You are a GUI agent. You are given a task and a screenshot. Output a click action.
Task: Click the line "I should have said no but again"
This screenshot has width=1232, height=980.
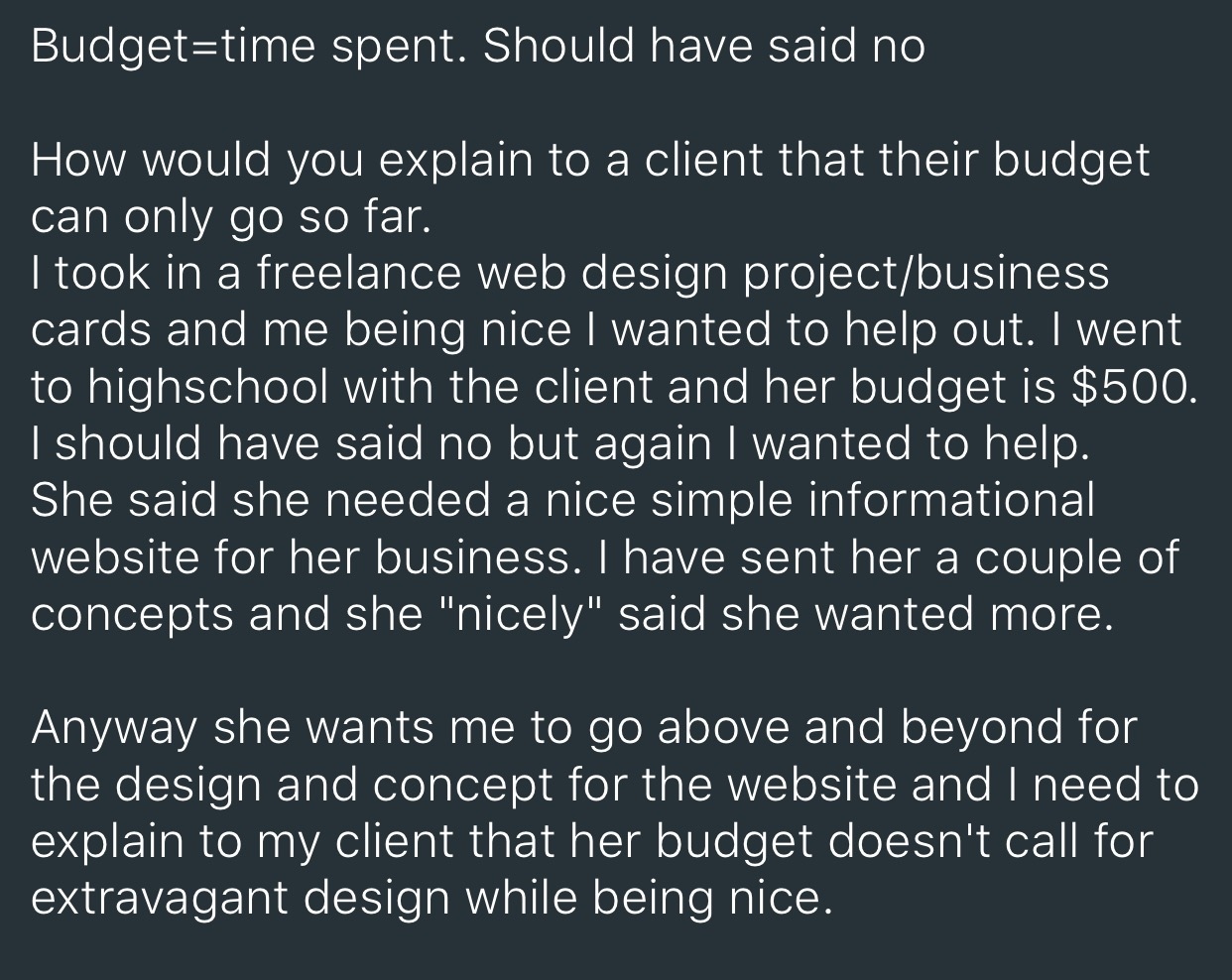pyautogui.click(x=560, y=444)
